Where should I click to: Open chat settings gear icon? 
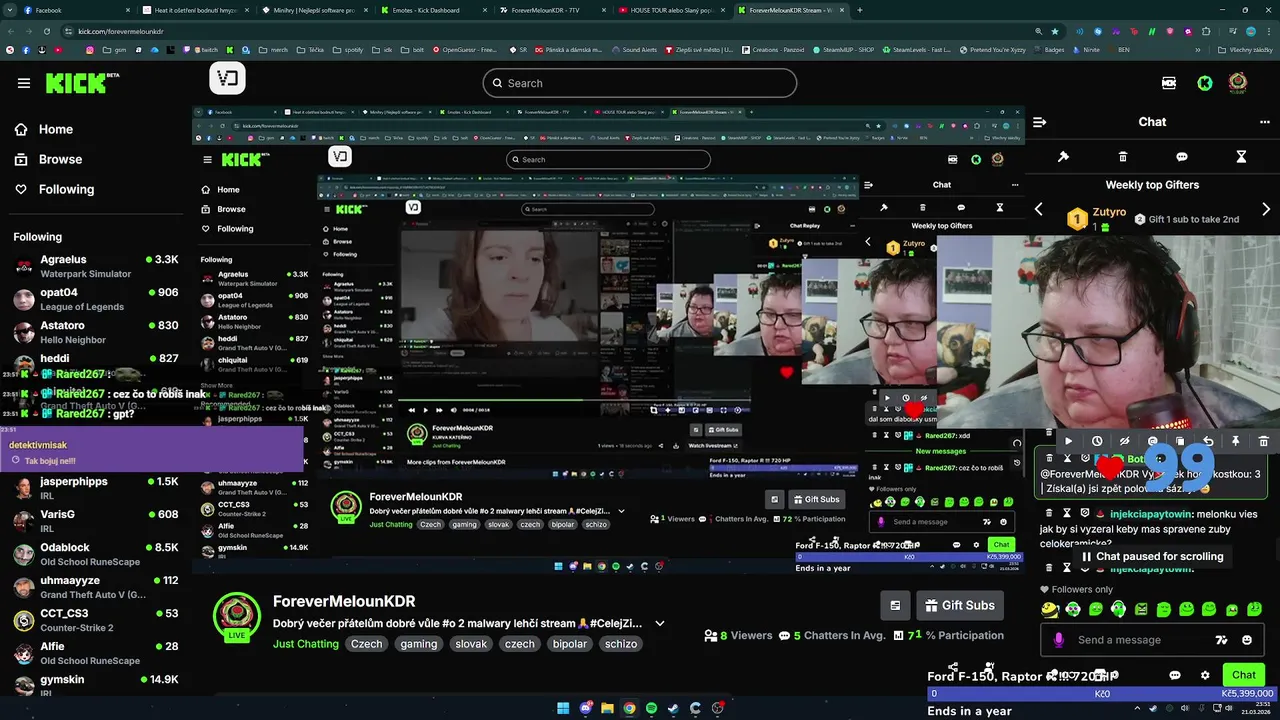pos(1205,675)
